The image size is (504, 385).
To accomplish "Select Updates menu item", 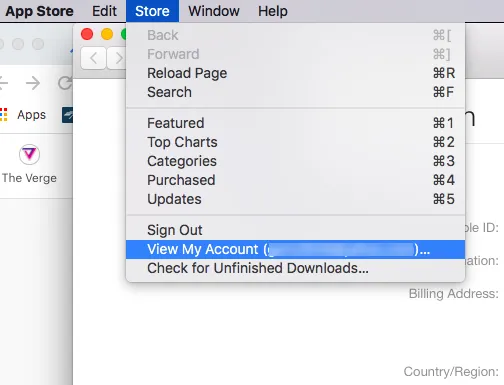I will [x=295, y=199].
